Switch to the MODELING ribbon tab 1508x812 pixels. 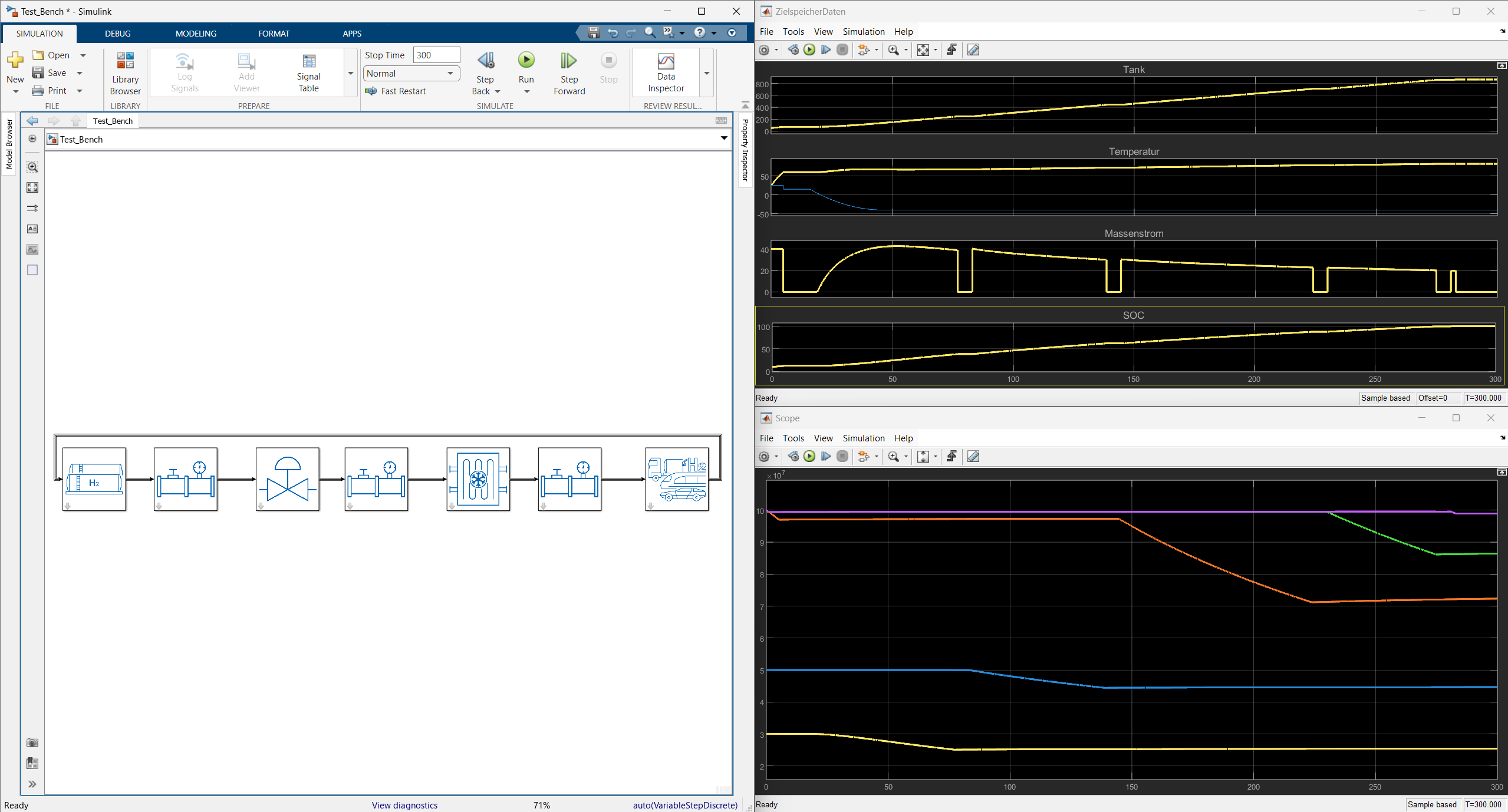[196, 34]
